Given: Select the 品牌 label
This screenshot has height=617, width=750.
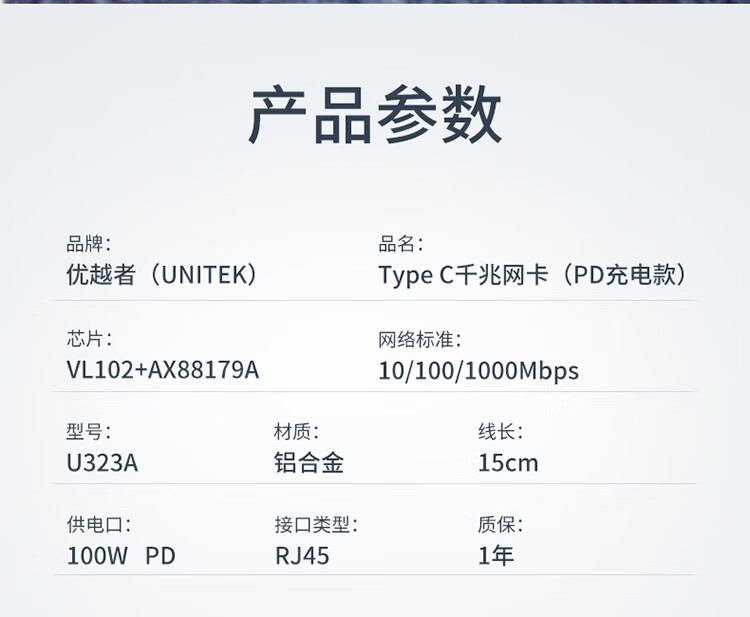Looking at the screenshot, I should tap(88, 244).
